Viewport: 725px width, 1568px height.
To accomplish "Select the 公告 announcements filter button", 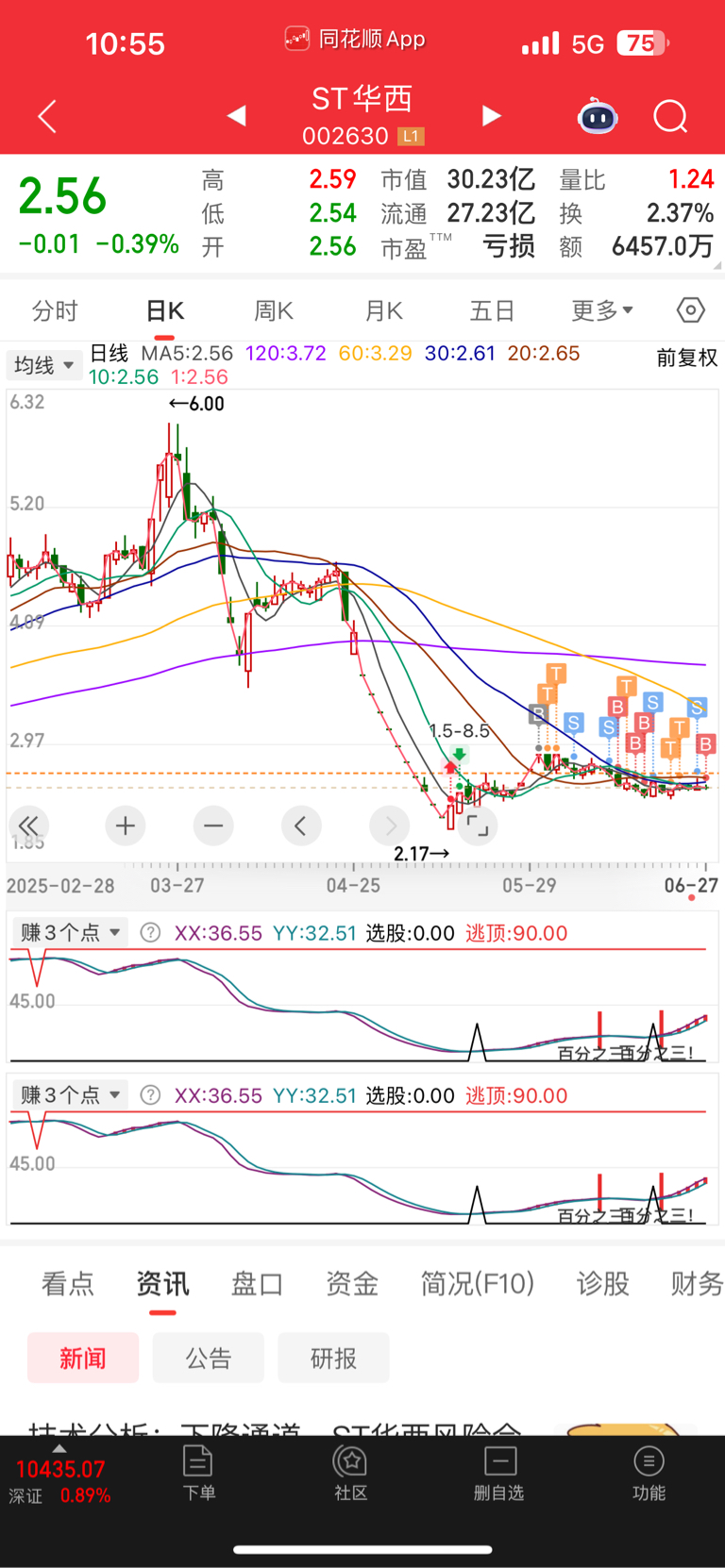I will click(208, 1358).
